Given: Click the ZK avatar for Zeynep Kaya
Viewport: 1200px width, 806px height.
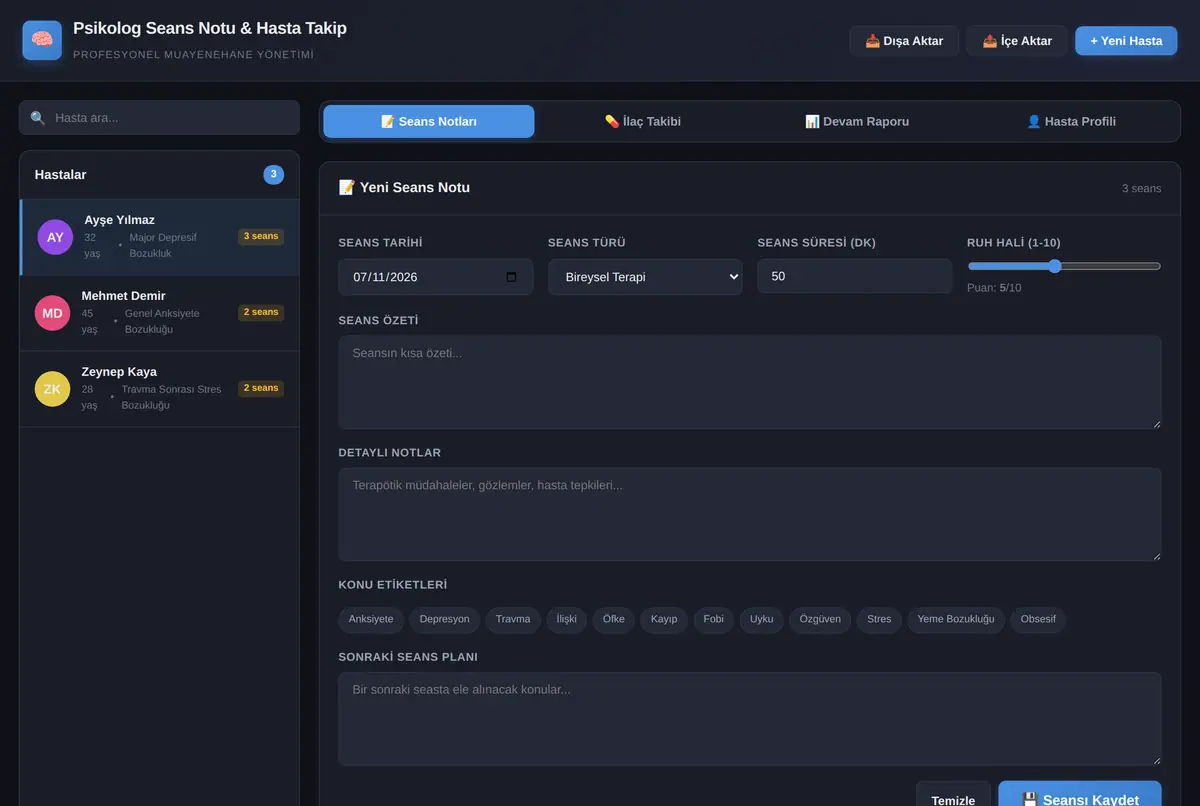Looking at the screenshot, I should pyautogui.click(x=52, y=389).
